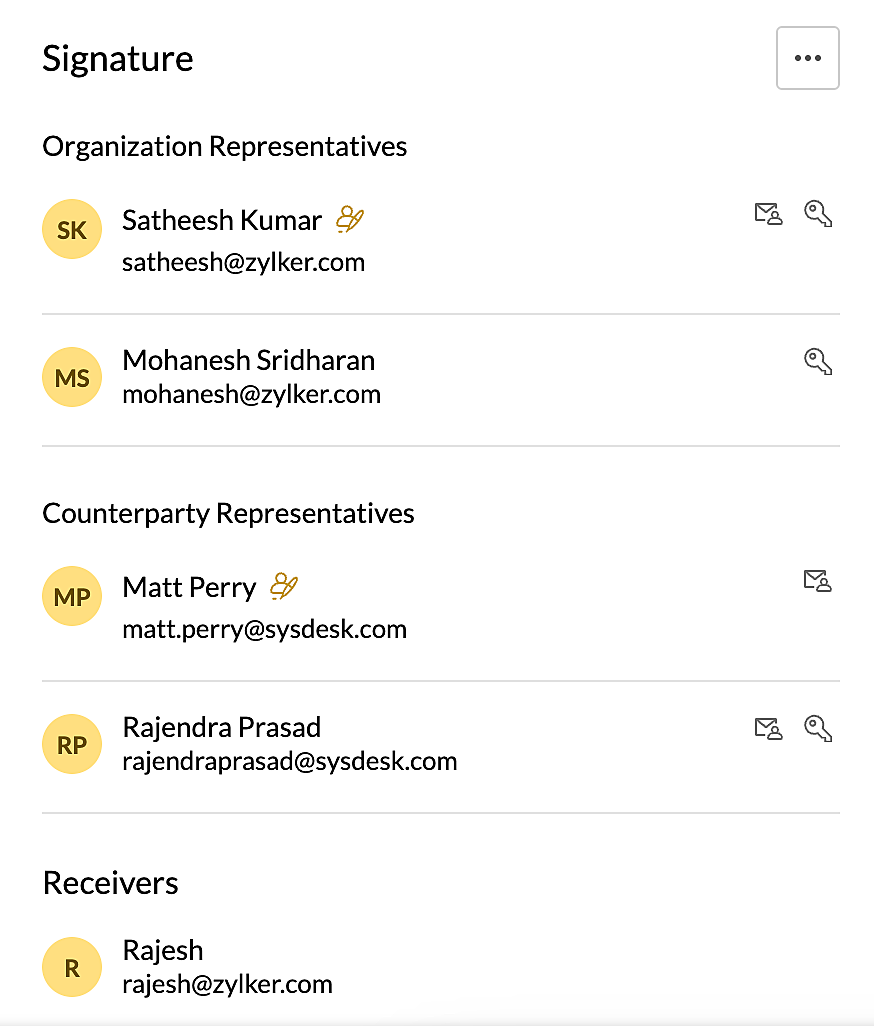Click Satheesh Kumar's key icon
The image size is (874, 1026).
tap(818, 214)
